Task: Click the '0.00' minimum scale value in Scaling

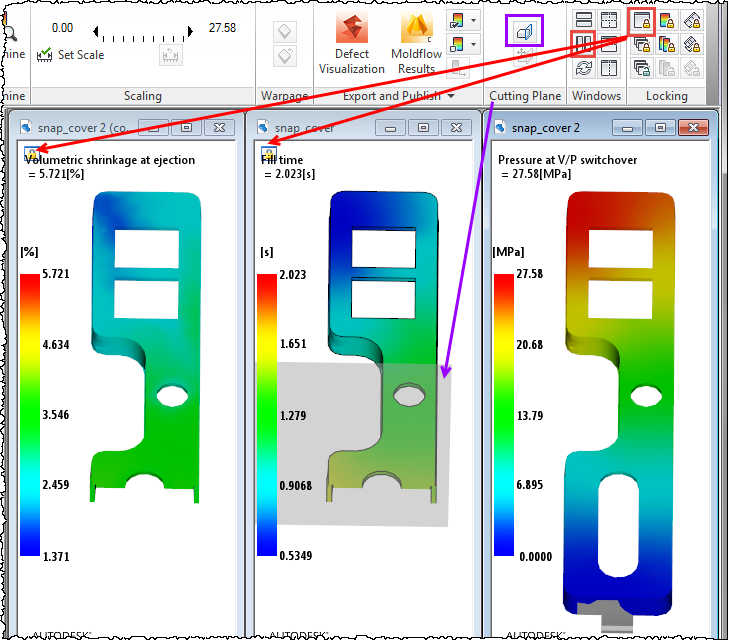Action: click(x=62, y=28)
